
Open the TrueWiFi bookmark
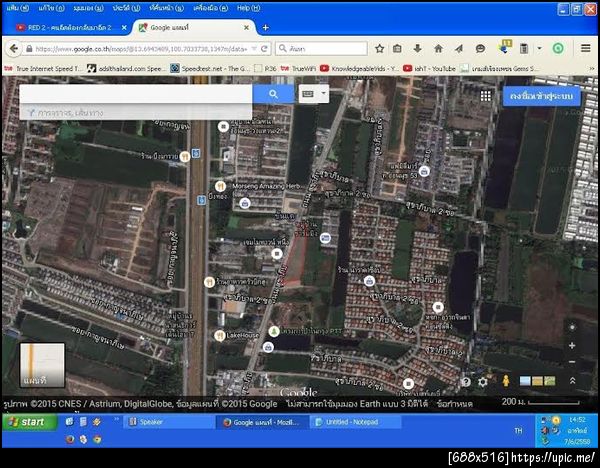pos(299,68)
